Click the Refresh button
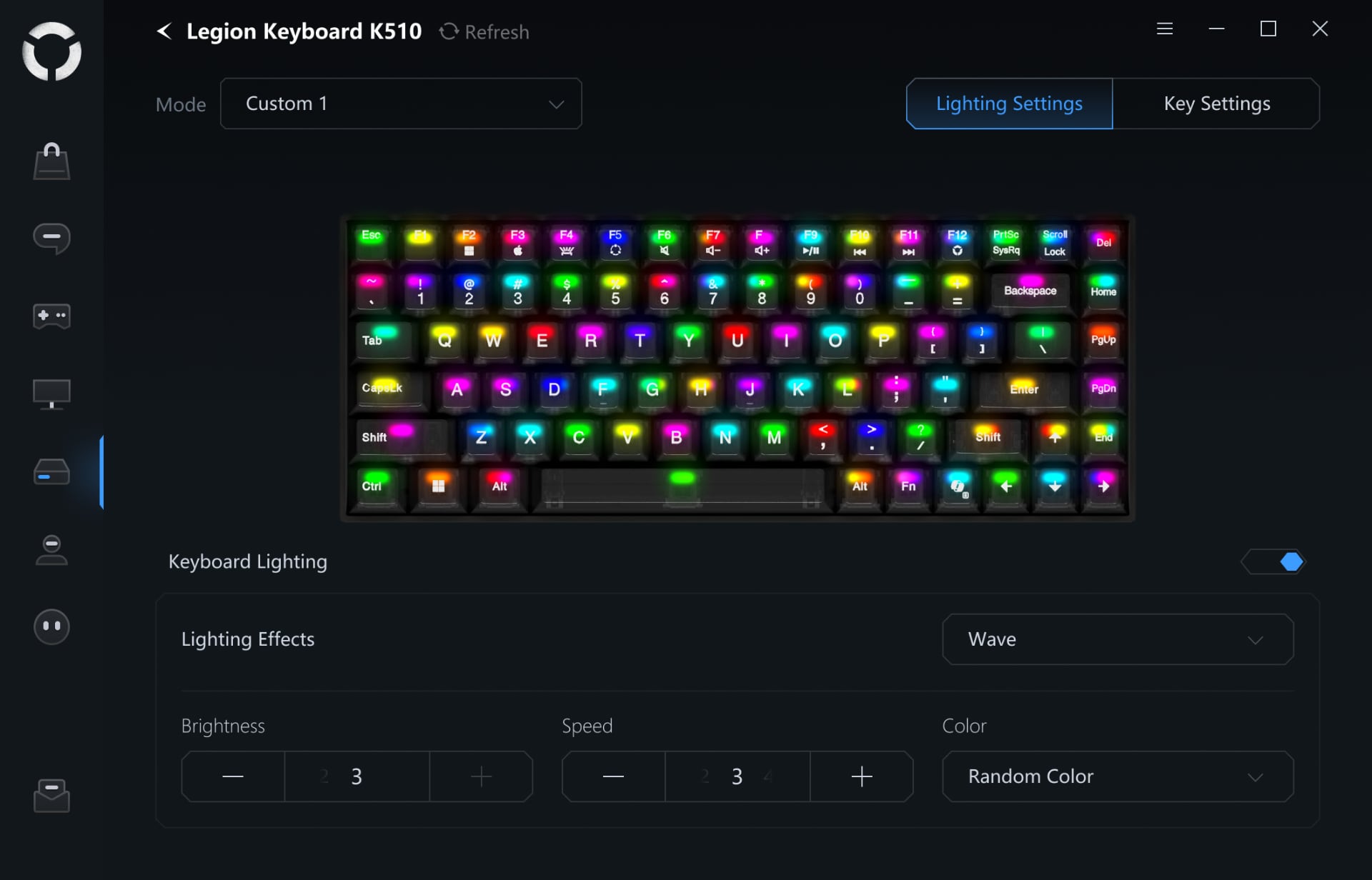The image size is (1372, 880). [484, 32]
